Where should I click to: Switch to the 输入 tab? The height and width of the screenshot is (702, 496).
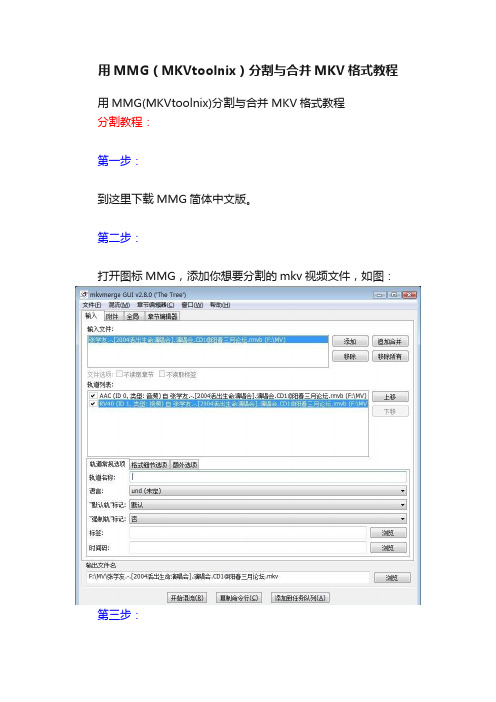coord(91,316)
